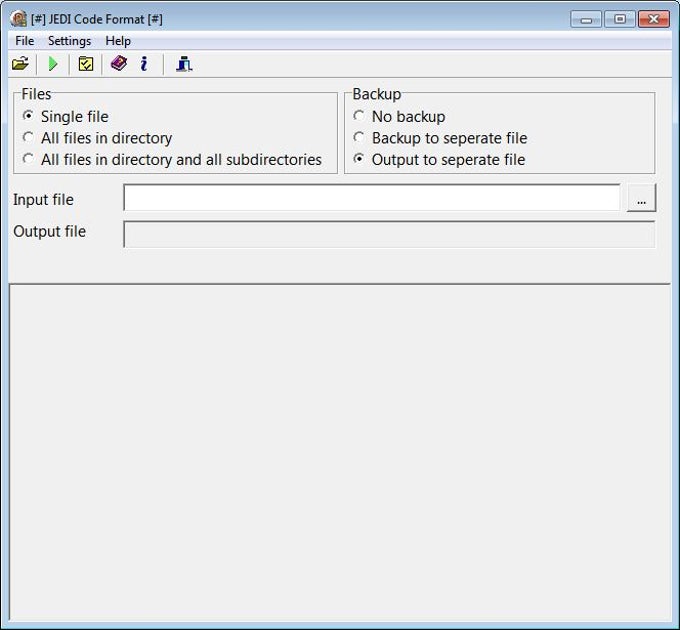Open the File menu
The width and height of the screenshot is (680, 630).
pyautogui.click(x=24, y=41)
